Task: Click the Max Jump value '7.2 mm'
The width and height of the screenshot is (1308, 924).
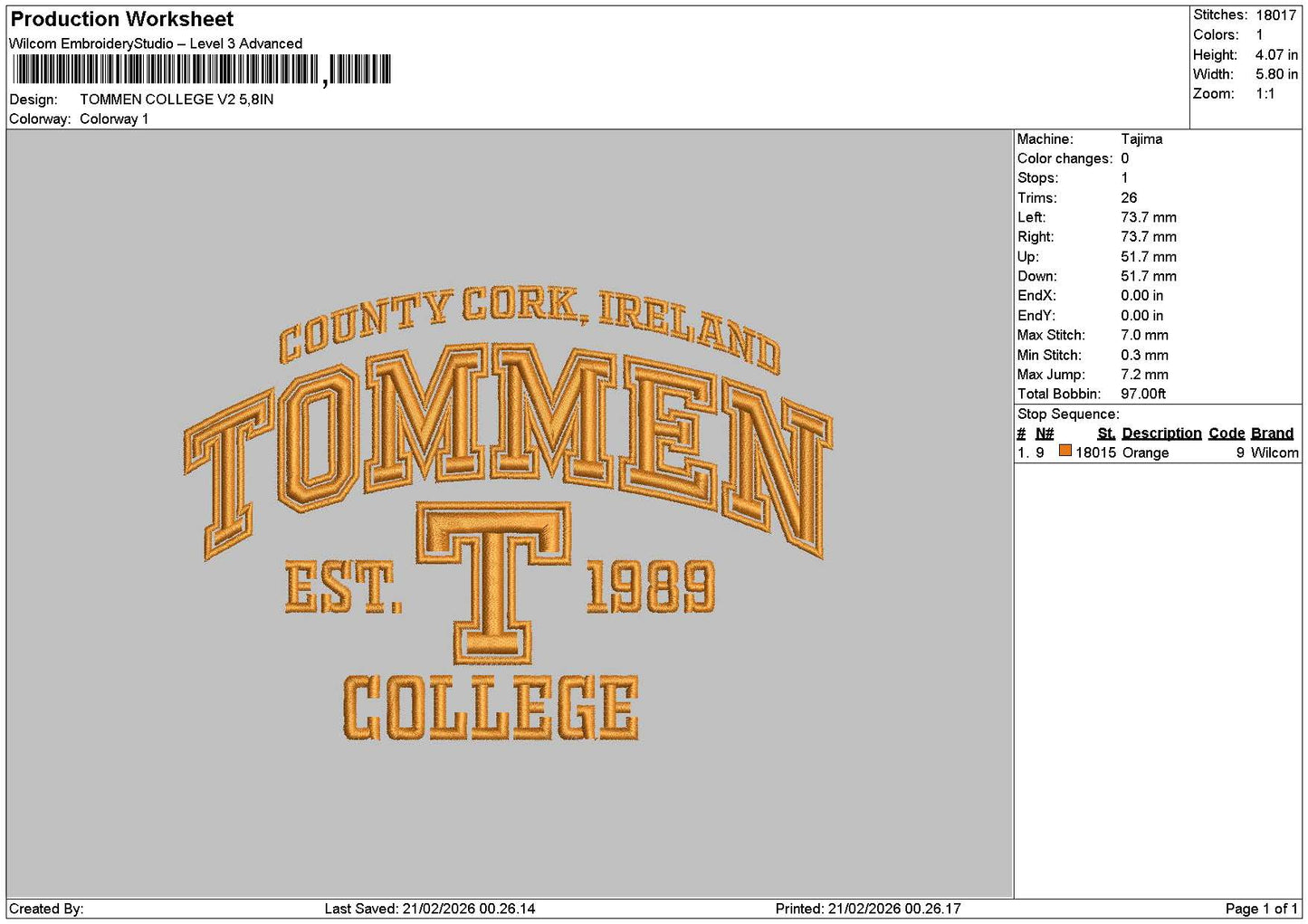Action: (1144, 375)
